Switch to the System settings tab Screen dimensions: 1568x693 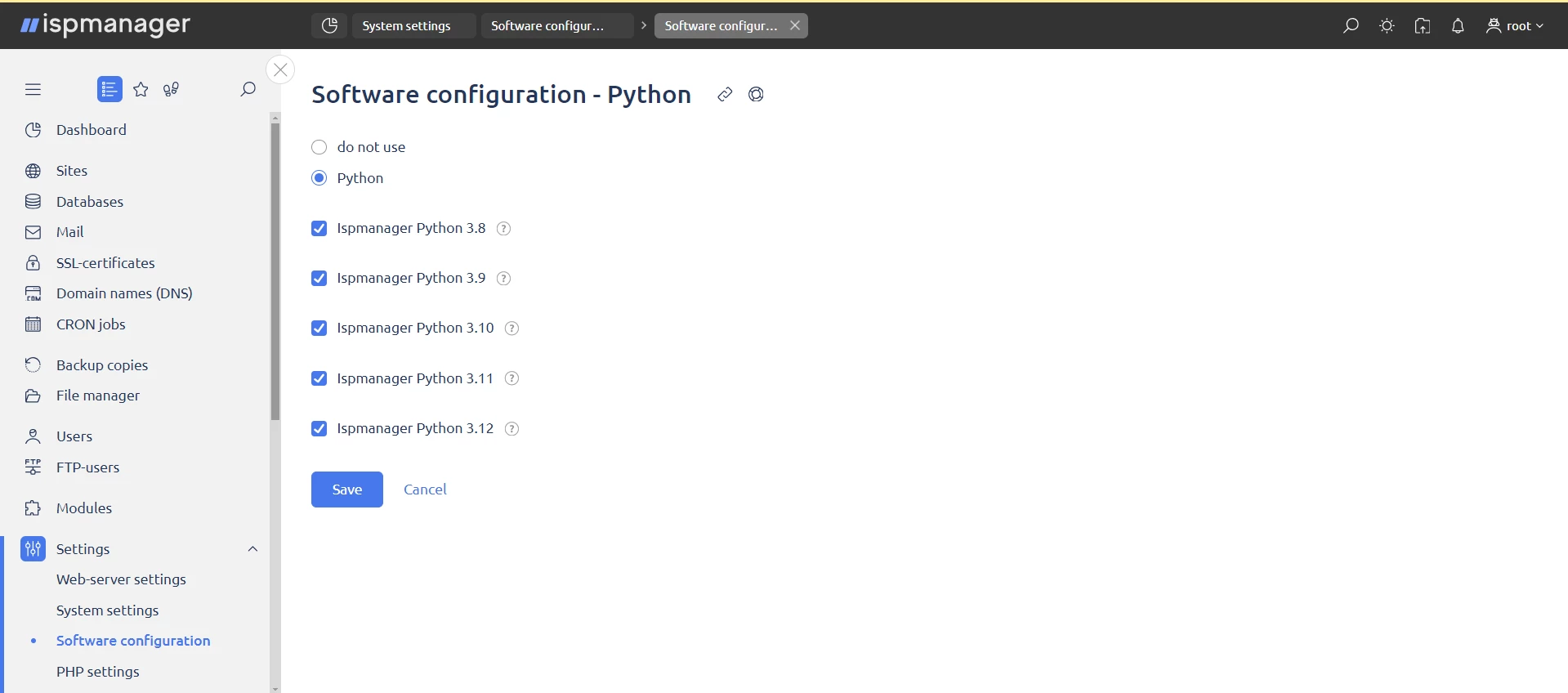point(413,25)
